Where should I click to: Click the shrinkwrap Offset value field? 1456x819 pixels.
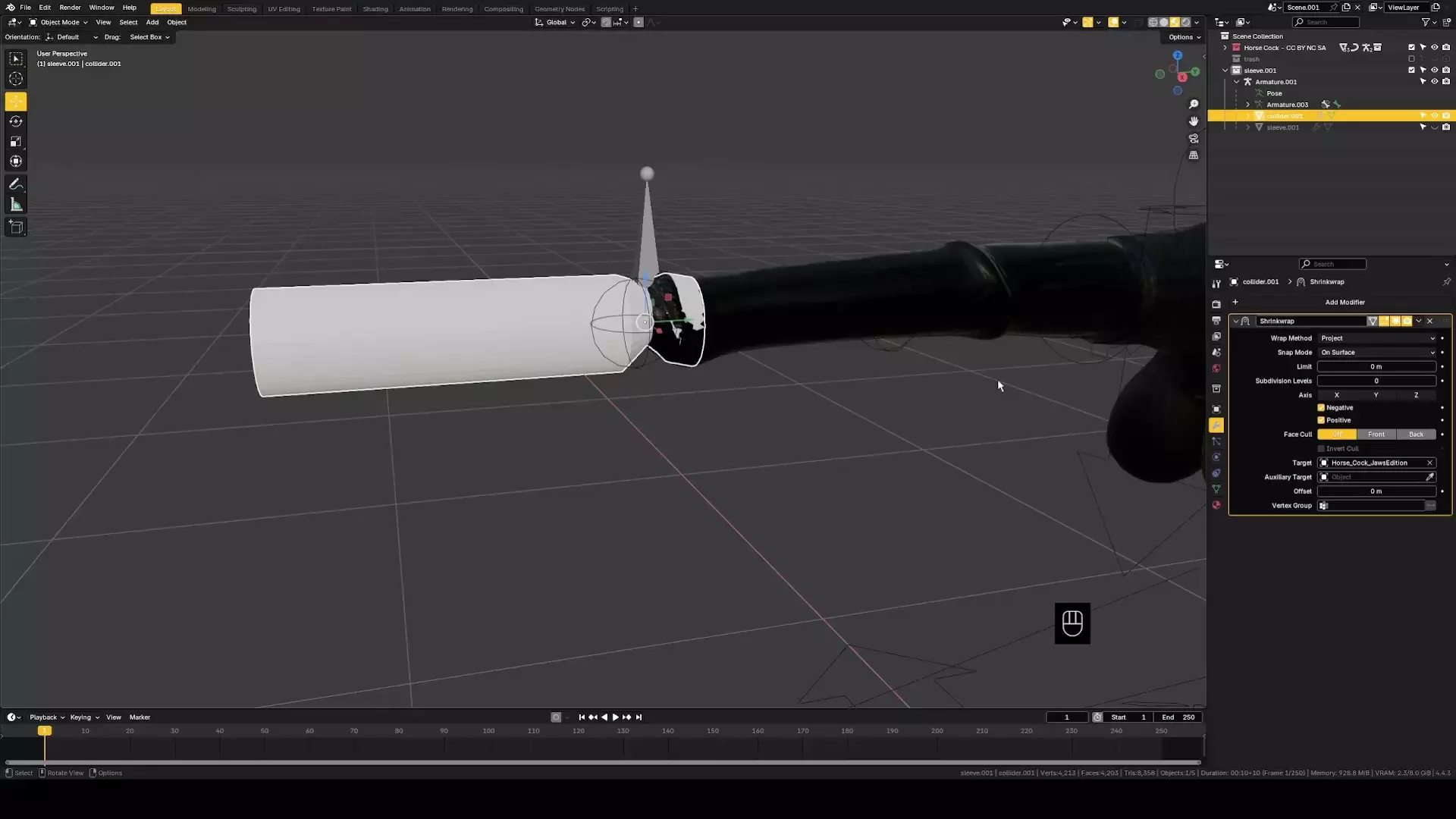pyautogui.click(x=1376, y=491)
